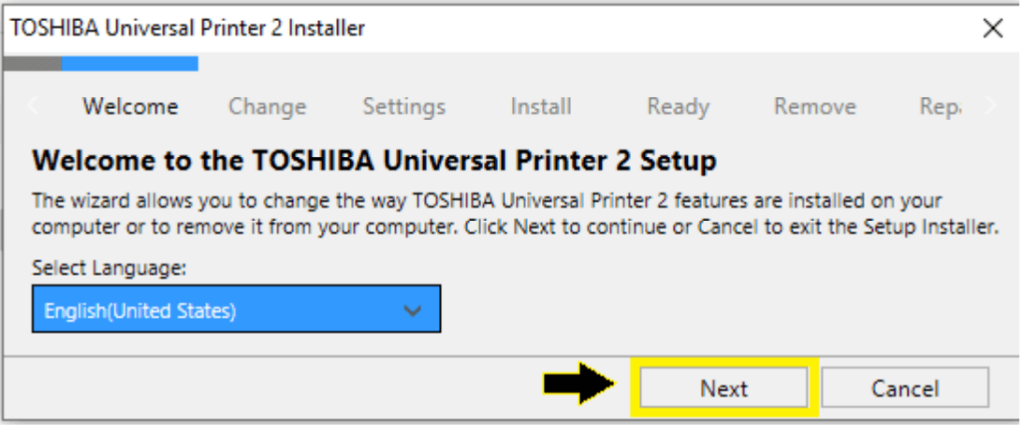Screen dimensions: 1024x434
Task: Open the Remove step tab
Action: click(x=815, y=106)
